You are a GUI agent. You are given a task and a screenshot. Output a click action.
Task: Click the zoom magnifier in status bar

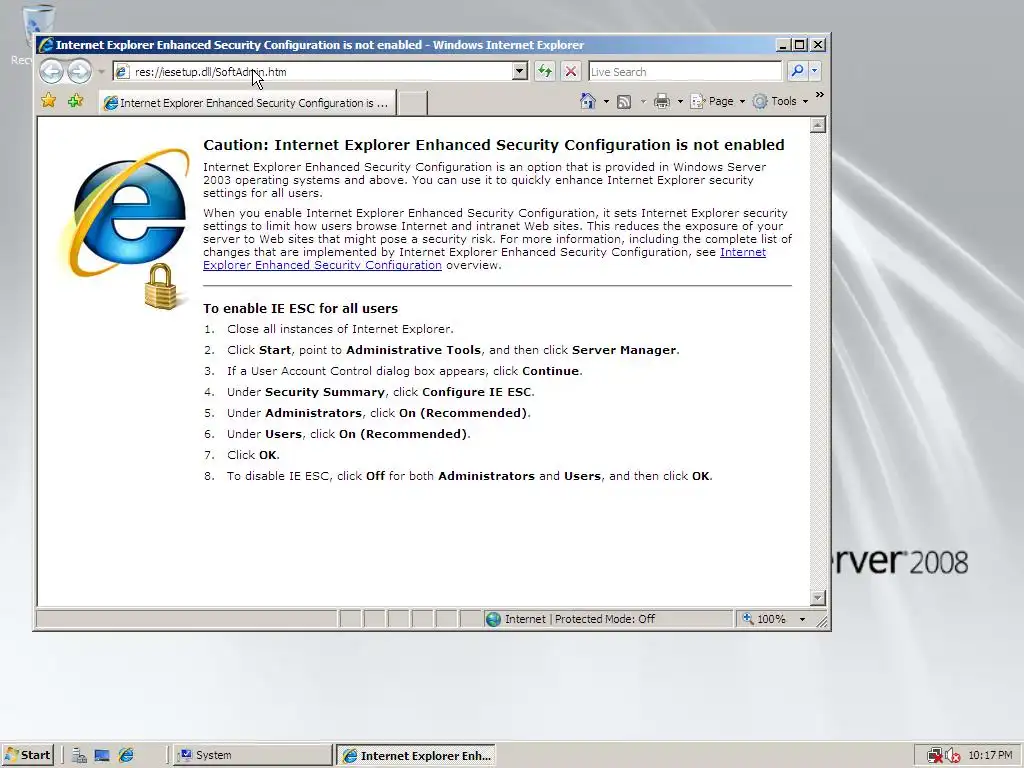(748, 618)
